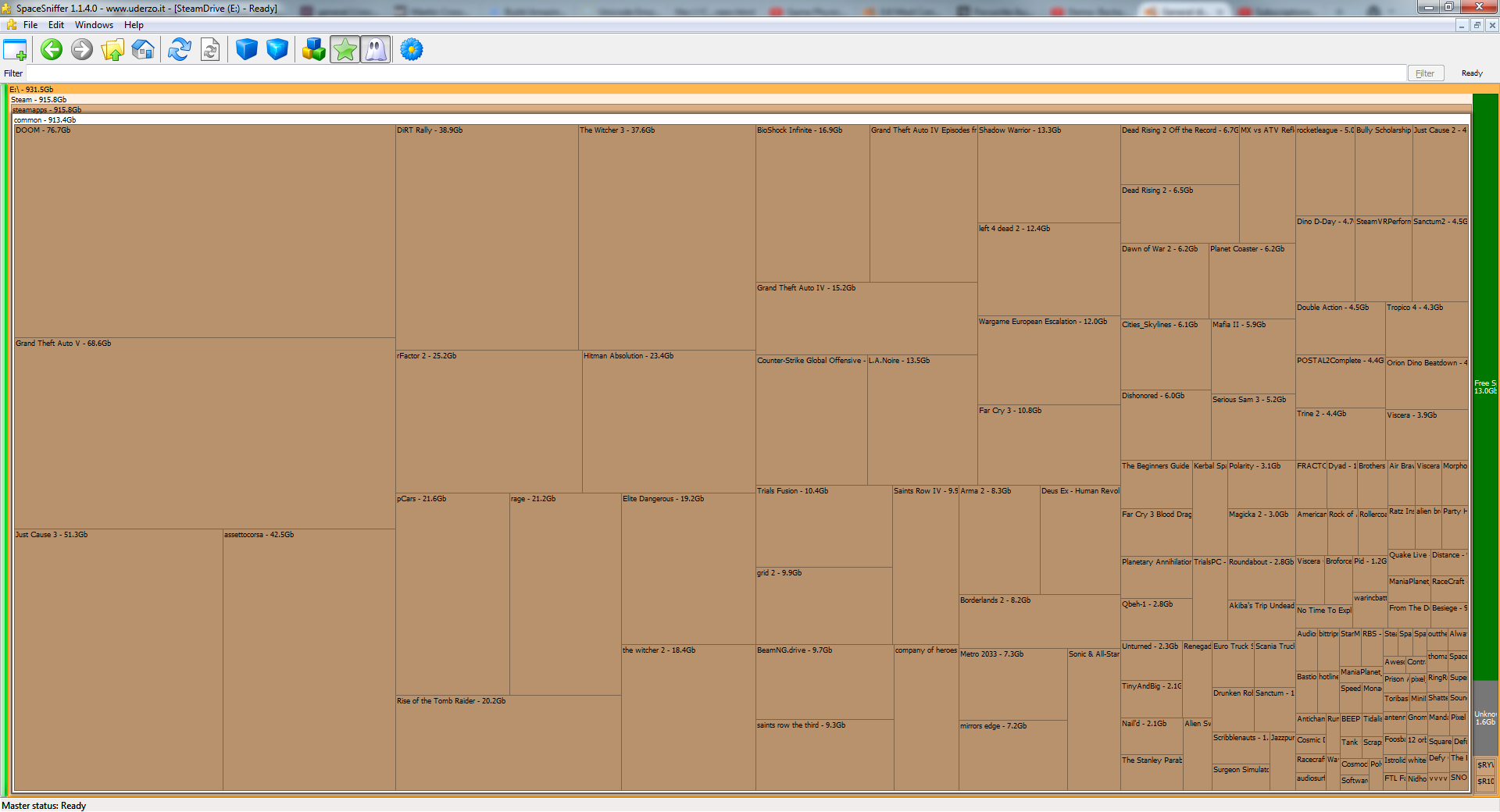The height and width of the screenshot is (812, 1500).
Task: Click into the Filter text field
Action: [716, 73]
